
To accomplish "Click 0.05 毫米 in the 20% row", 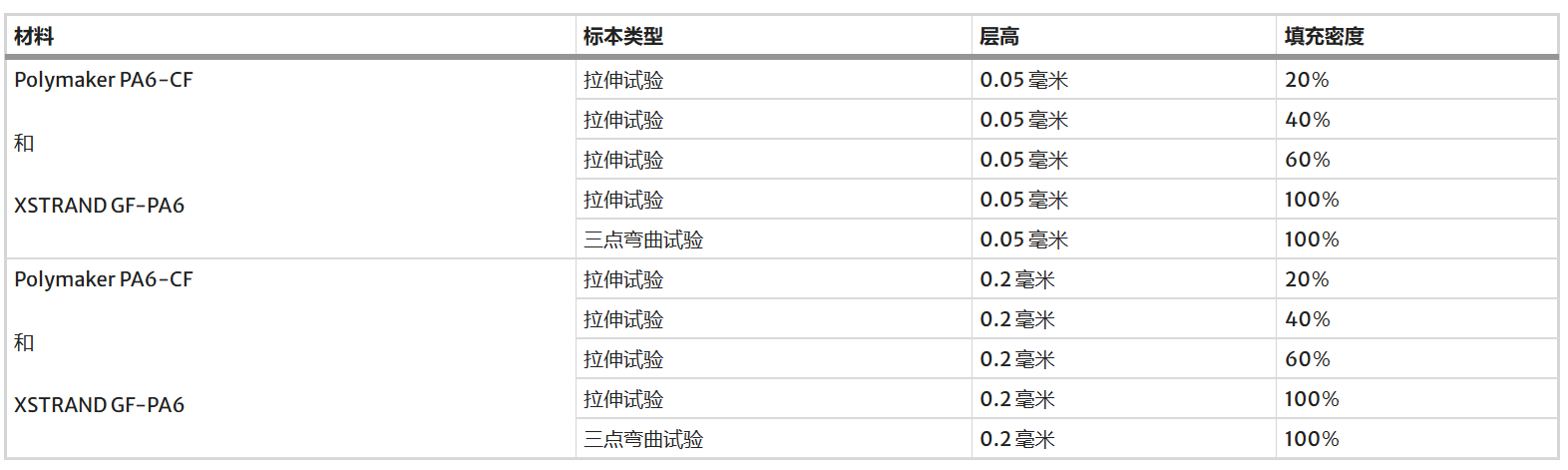I will click(x=1024, y=80).
